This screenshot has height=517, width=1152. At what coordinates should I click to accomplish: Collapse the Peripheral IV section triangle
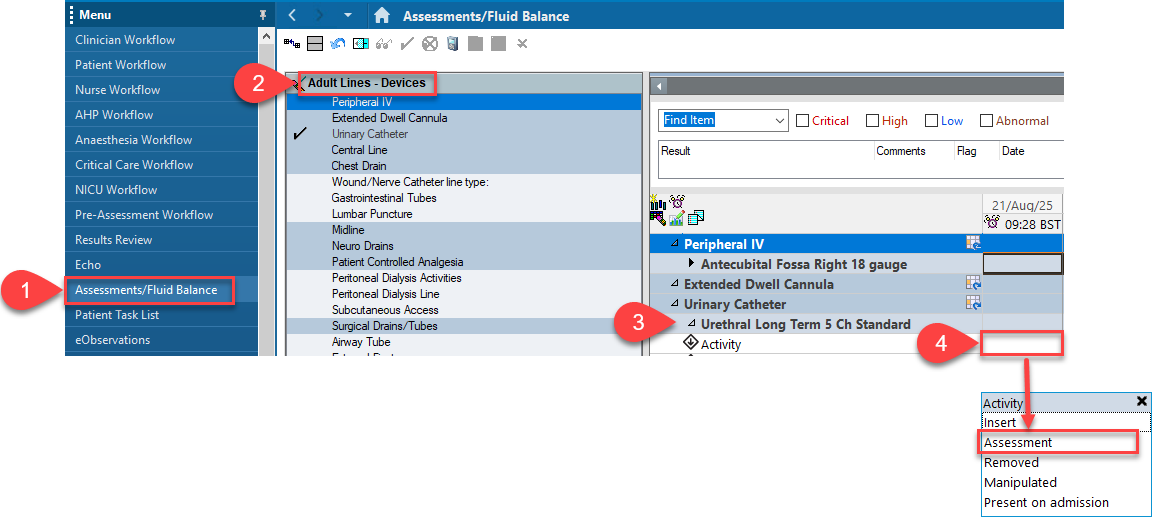[x=674, y=244]
